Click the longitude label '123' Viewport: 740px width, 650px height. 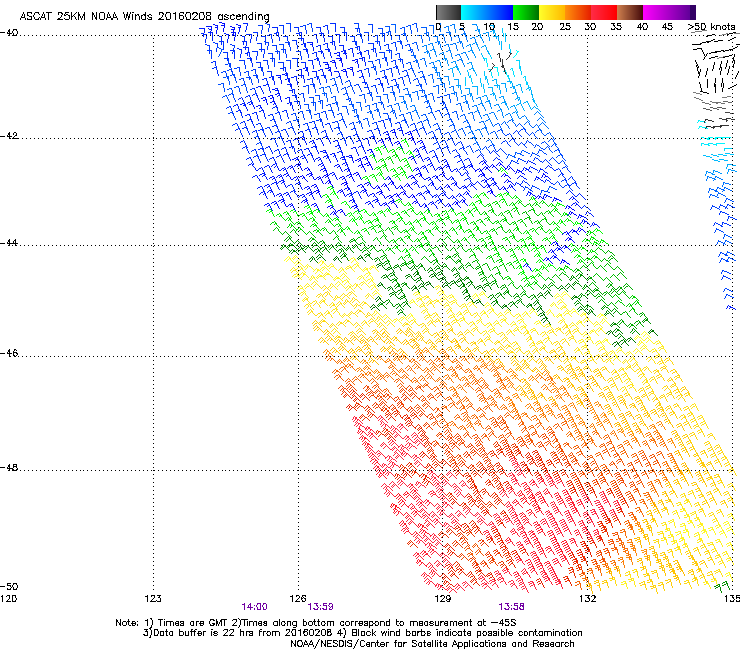coord(153,599)
